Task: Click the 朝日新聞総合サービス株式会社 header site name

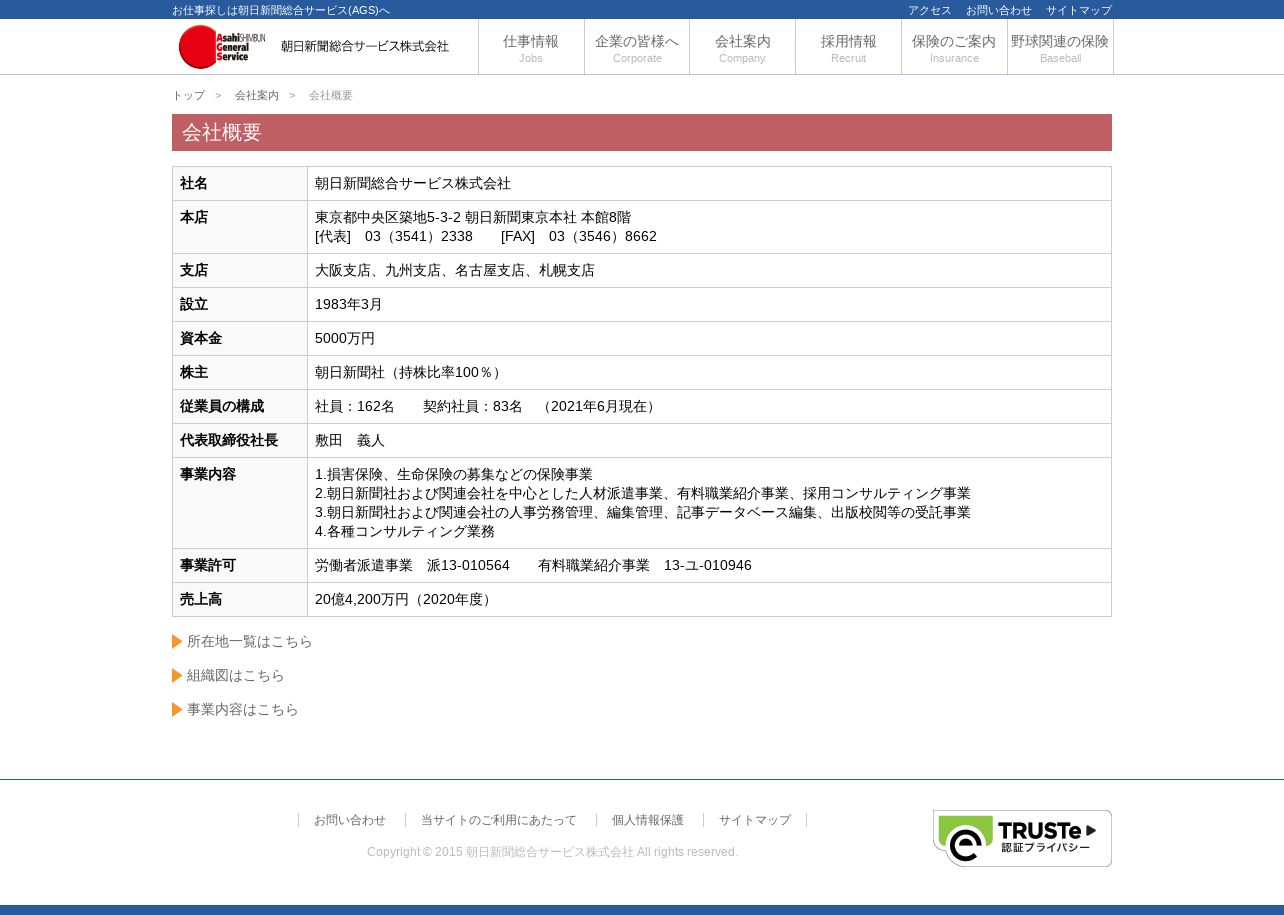Action: pyautogui.click(x=365, y=46)
